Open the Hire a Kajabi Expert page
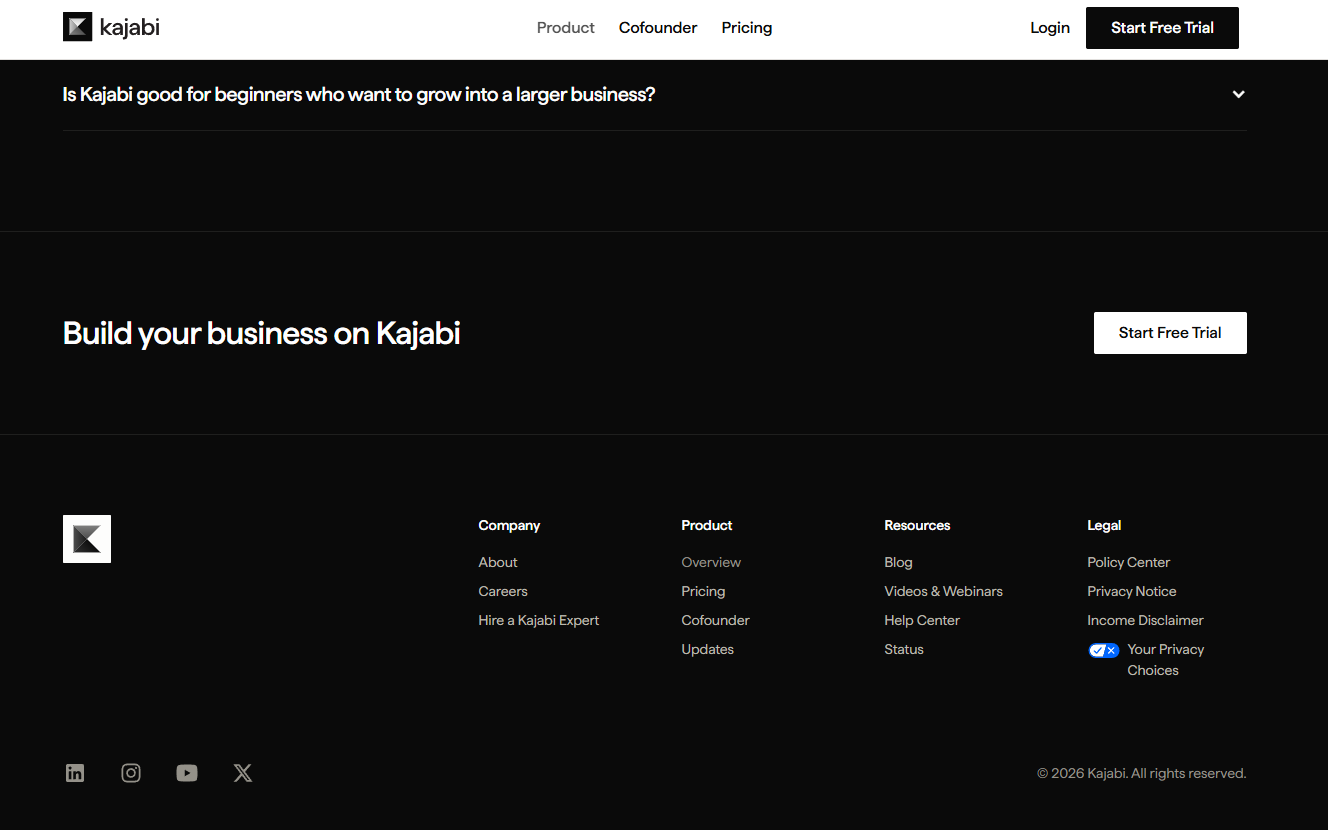 (538, 620)
